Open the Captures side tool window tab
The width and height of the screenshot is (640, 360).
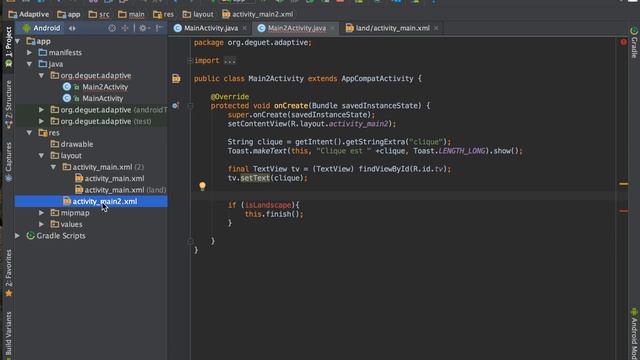8,162
